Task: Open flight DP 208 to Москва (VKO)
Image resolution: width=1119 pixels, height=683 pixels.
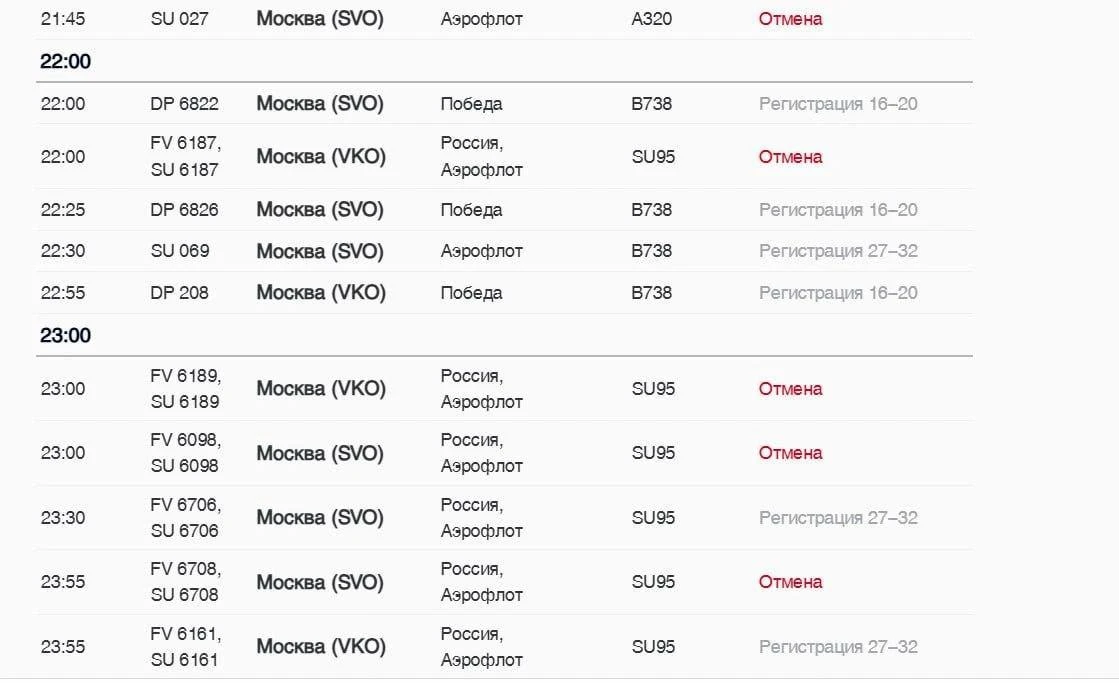Action: 504,293
